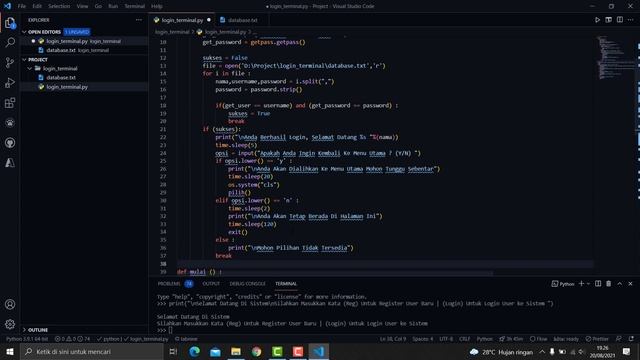Open the Go menu
Screen dimensions: 640x360
click(98, 6)
